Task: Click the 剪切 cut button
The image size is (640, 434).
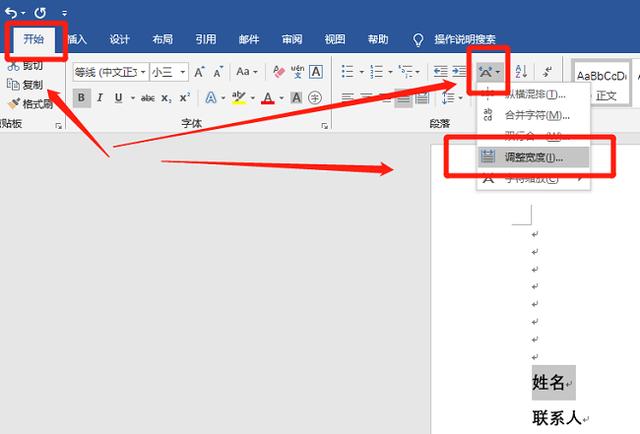Action: 25,65
